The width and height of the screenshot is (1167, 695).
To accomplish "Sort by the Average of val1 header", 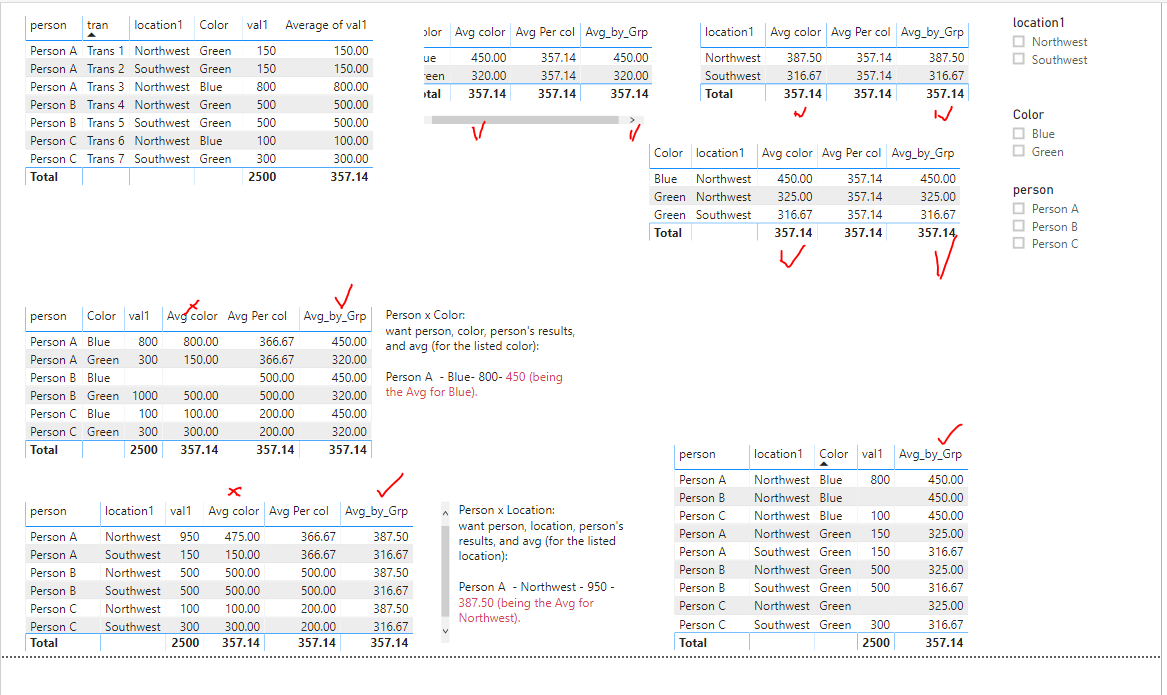I will 326,25.
